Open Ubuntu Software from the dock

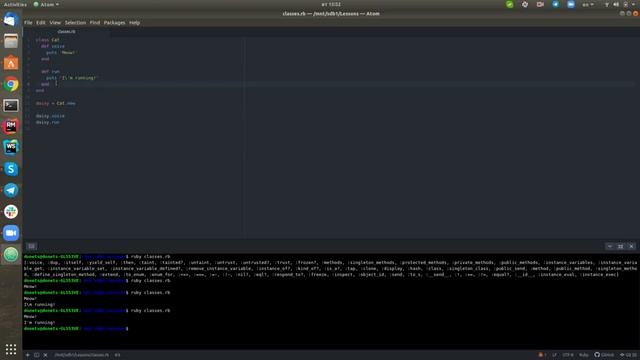tap(11, 63)
